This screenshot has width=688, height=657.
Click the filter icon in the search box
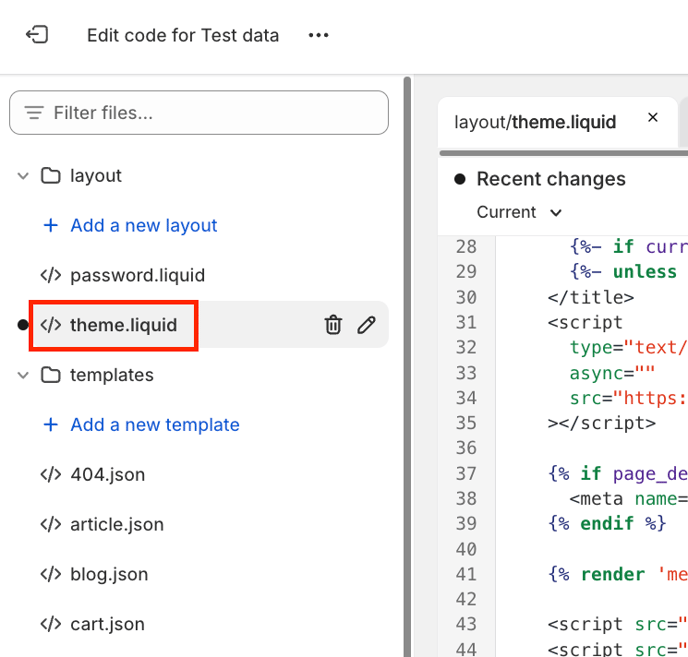click(x=34, y=113)
